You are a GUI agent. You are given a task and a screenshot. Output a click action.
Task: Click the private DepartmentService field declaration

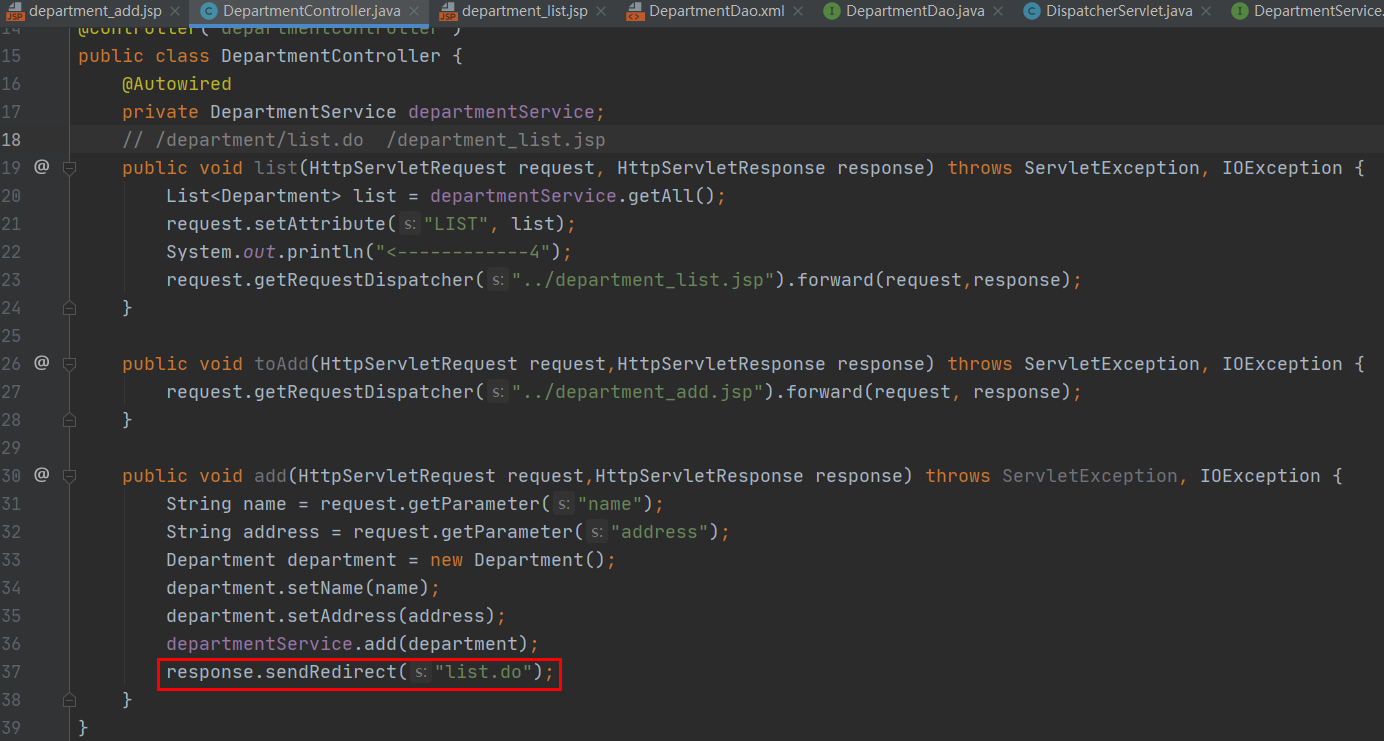364,112
